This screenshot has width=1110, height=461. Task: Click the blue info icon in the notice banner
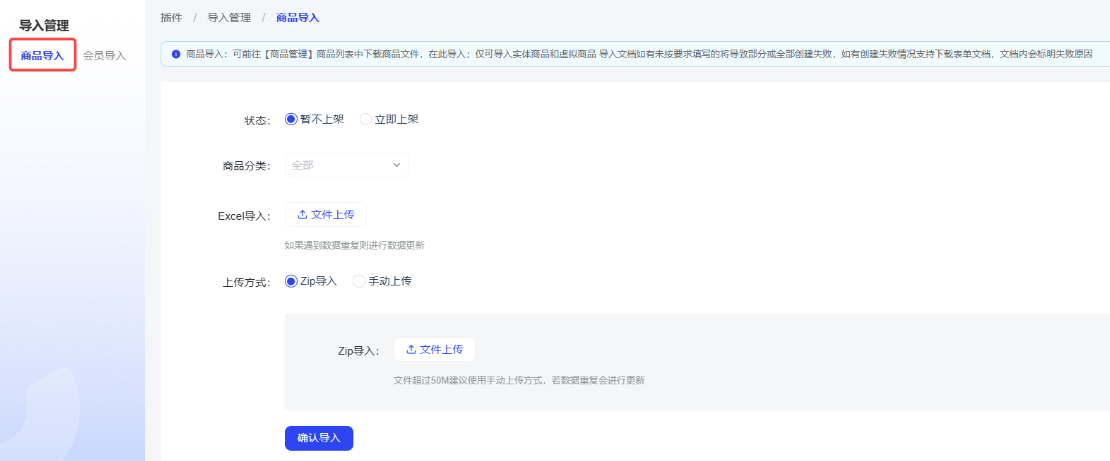[176, 53]
